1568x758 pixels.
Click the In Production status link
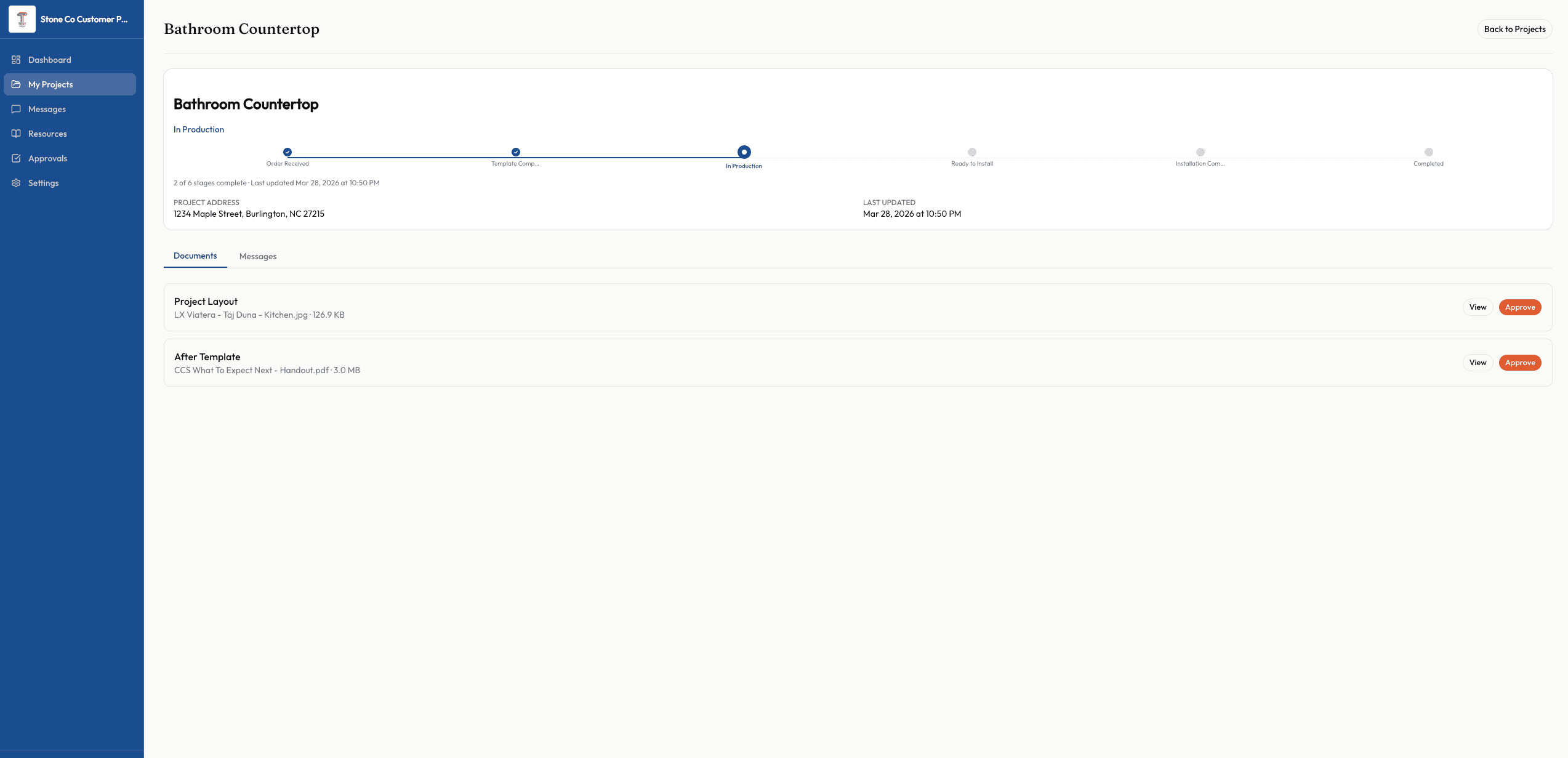pos(198,129)
